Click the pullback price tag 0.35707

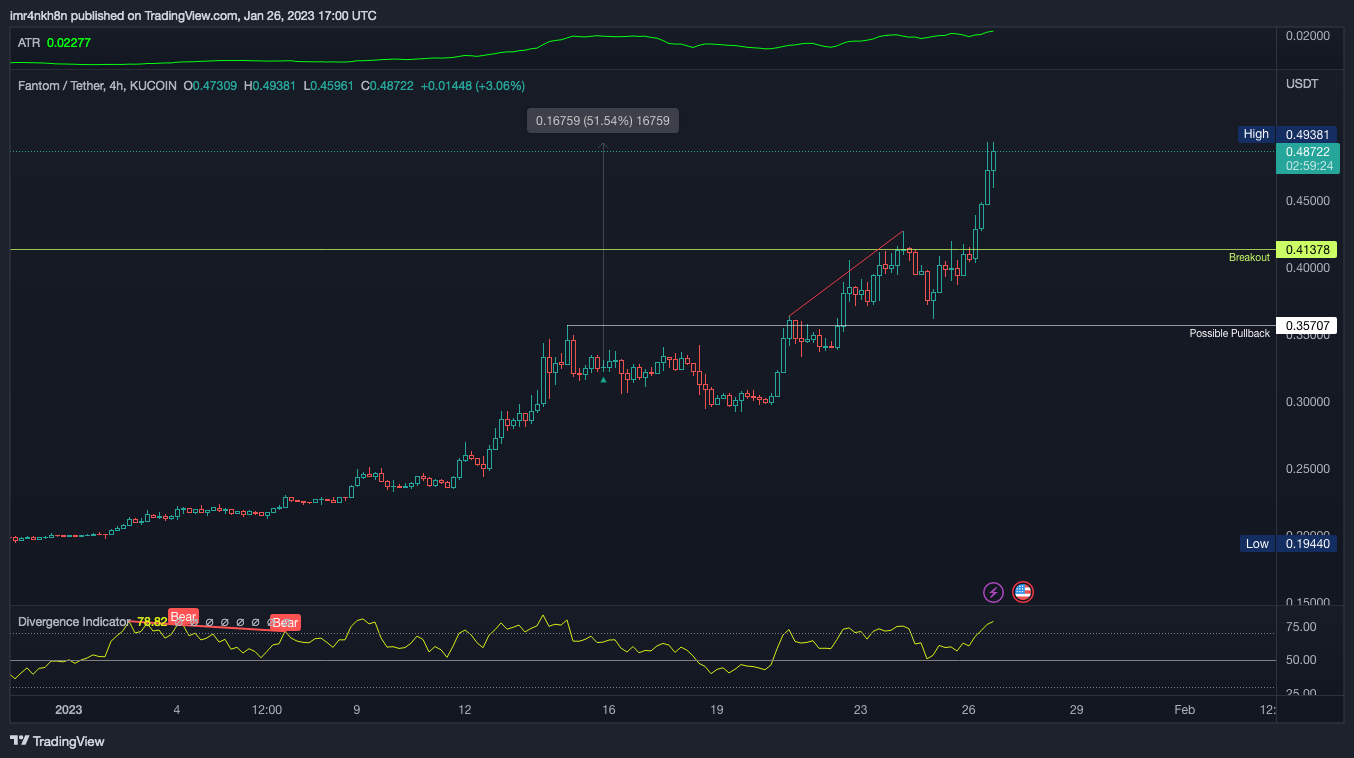coord(1309,326)
